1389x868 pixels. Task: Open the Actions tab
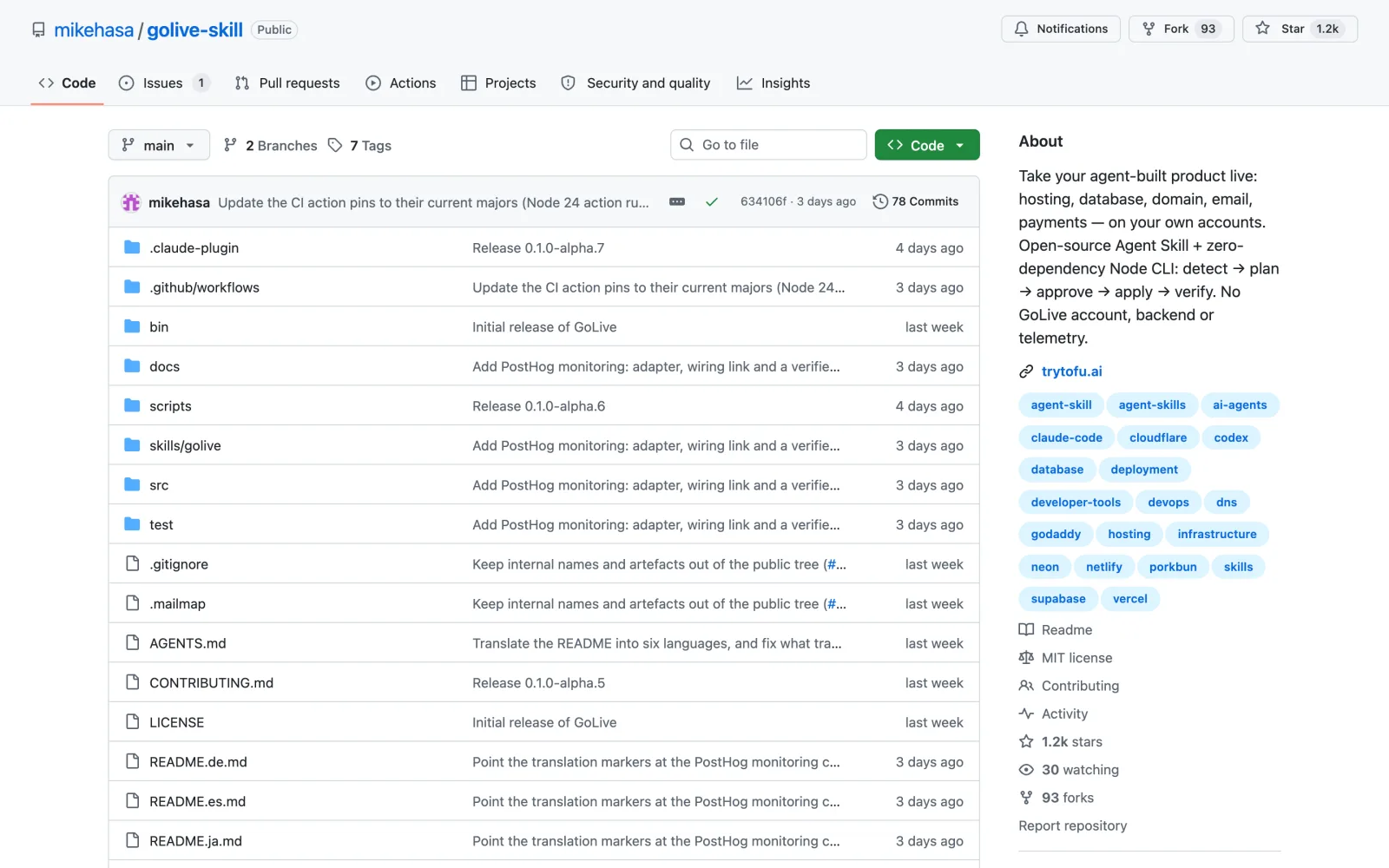pyautogui.click(x=401, y=83)
